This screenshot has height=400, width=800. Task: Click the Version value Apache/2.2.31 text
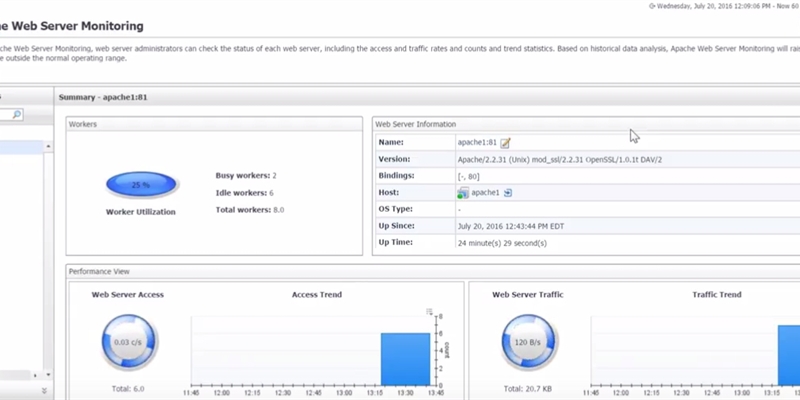pos(560,160)
